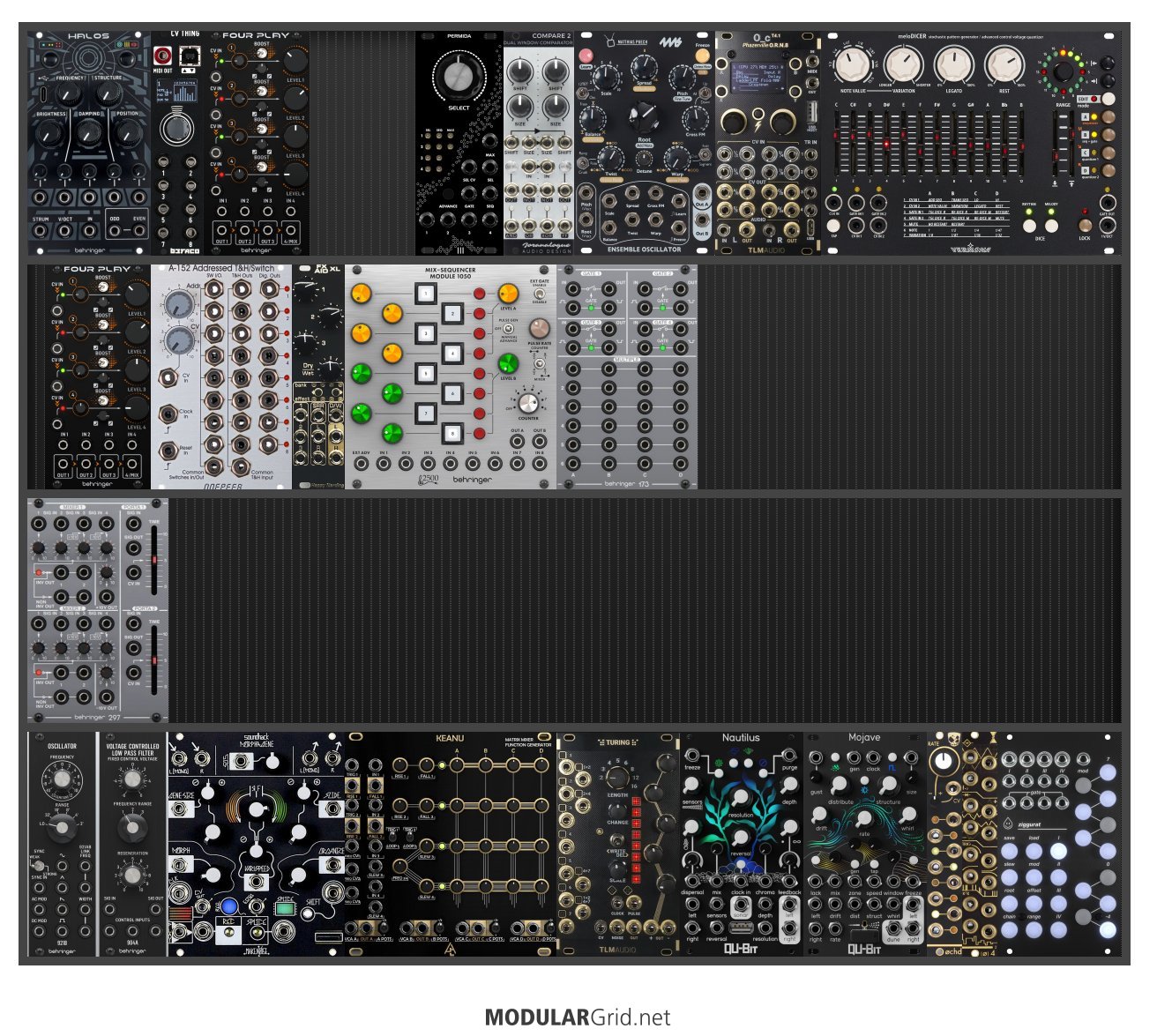This screenshot has height=1036, width=1157.
Task: Click the RHYTHM dice button on meloDICER
Action: [1029, 226]
